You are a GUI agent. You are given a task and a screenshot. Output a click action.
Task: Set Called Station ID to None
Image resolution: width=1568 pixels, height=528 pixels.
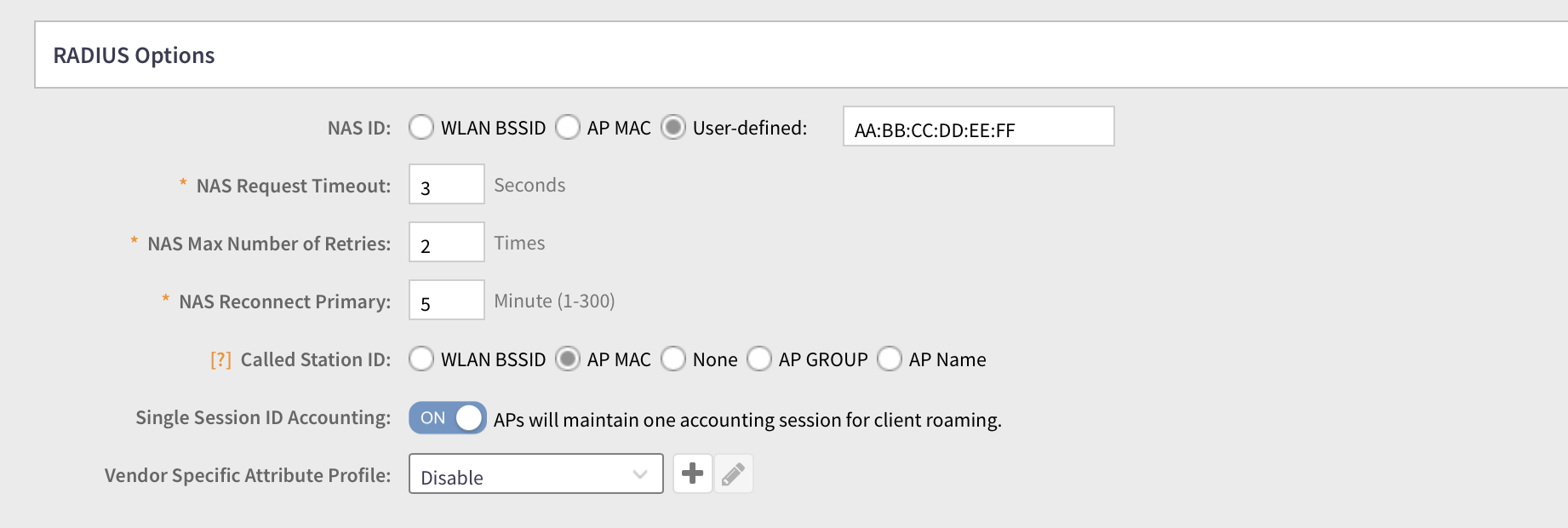[x=673, y=359]
